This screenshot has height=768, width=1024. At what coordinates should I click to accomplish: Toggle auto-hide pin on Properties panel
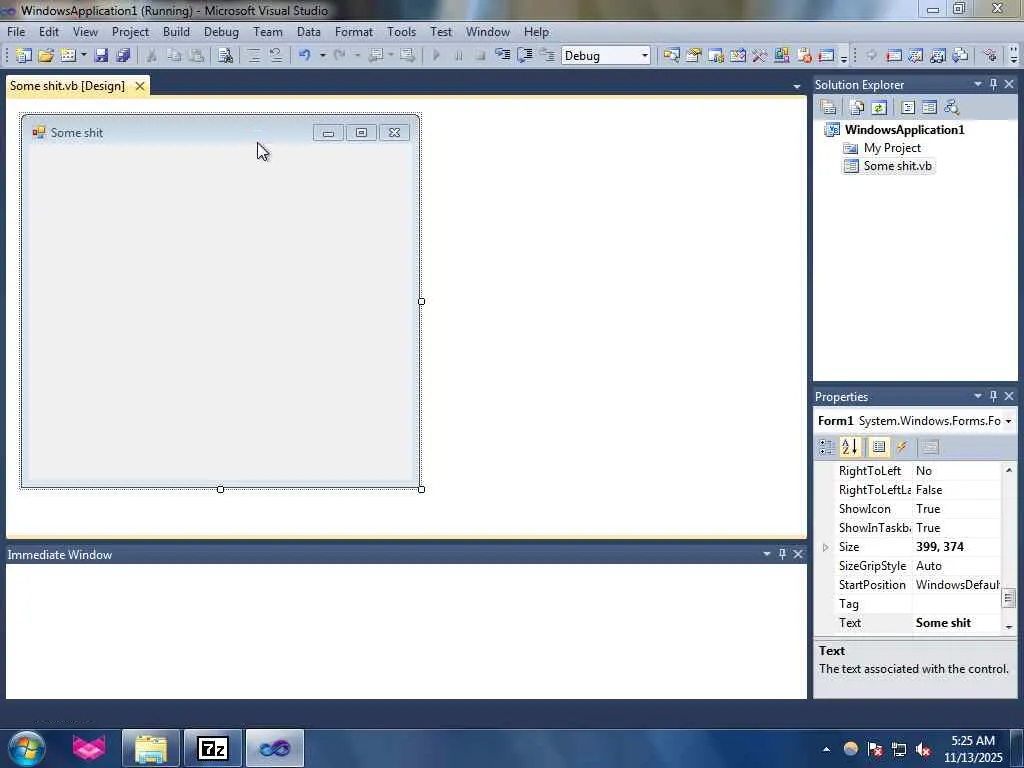[993, 396]
